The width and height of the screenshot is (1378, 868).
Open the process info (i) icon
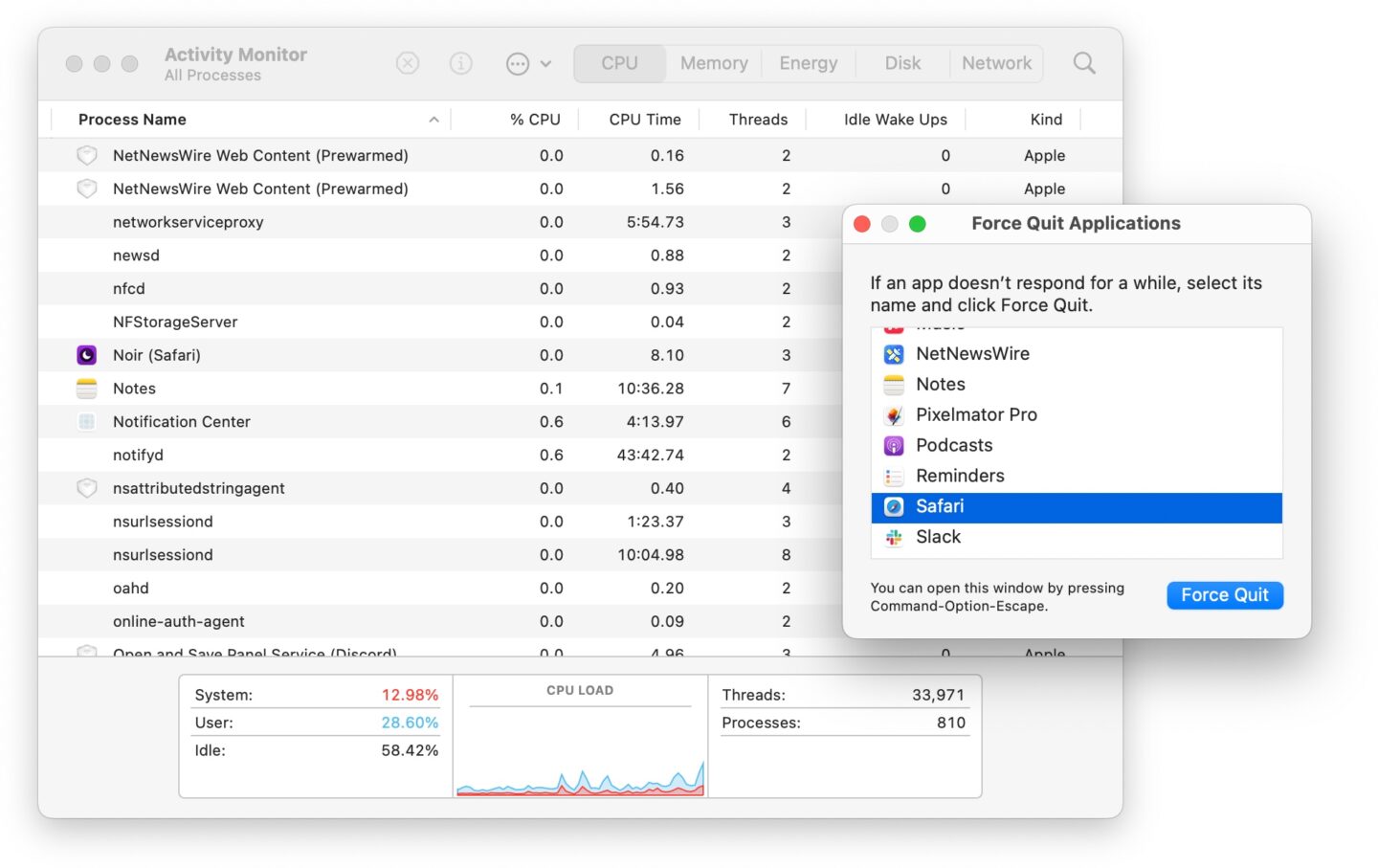tap(460, 62)
